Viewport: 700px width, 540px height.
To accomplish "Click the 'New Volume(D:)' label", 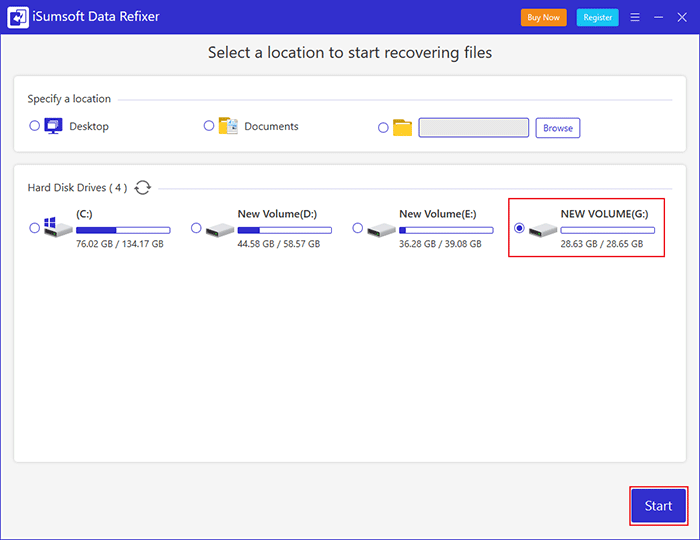I will [277, 214].
